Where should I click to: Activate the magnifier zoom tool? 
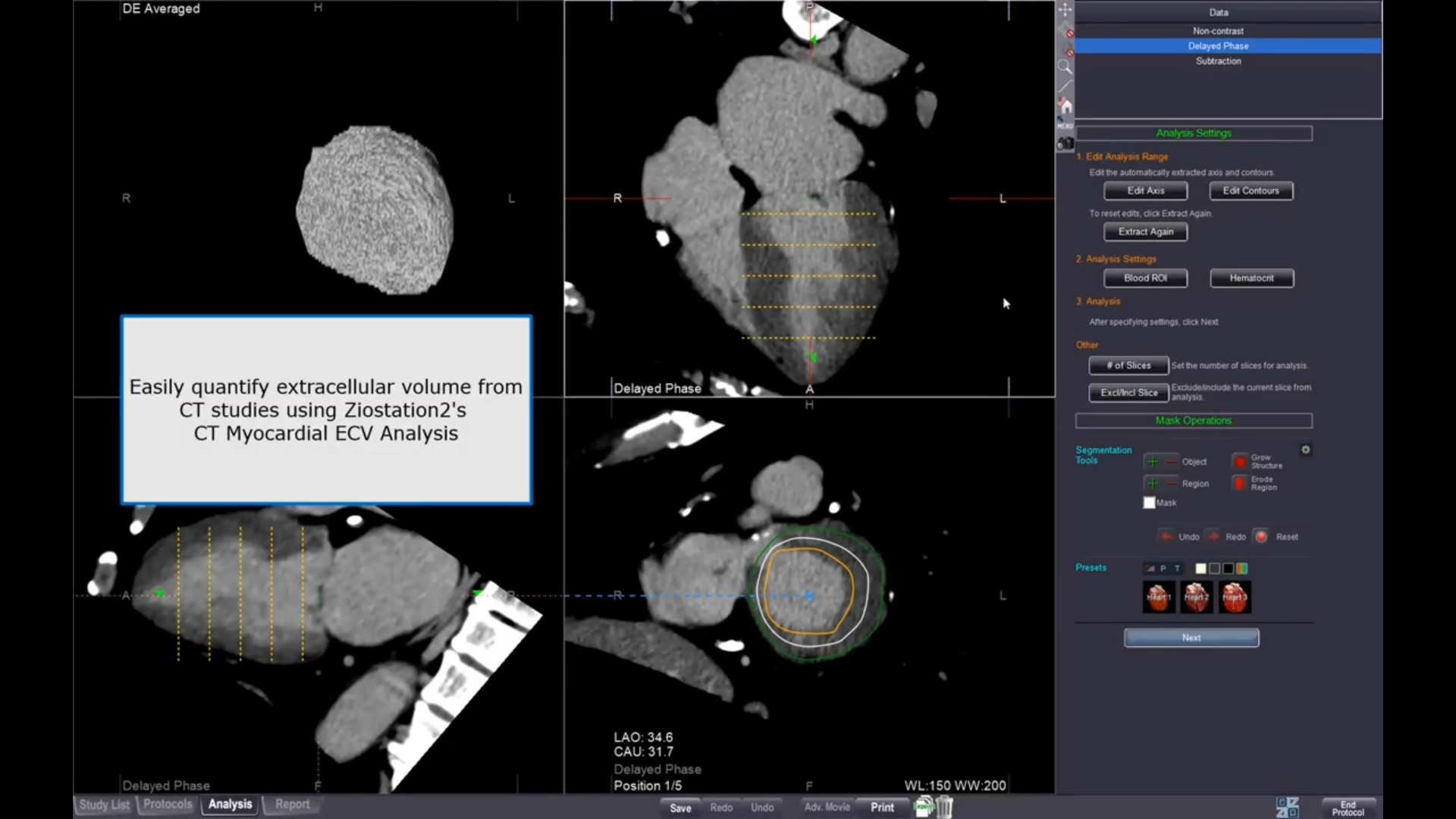1065,67
